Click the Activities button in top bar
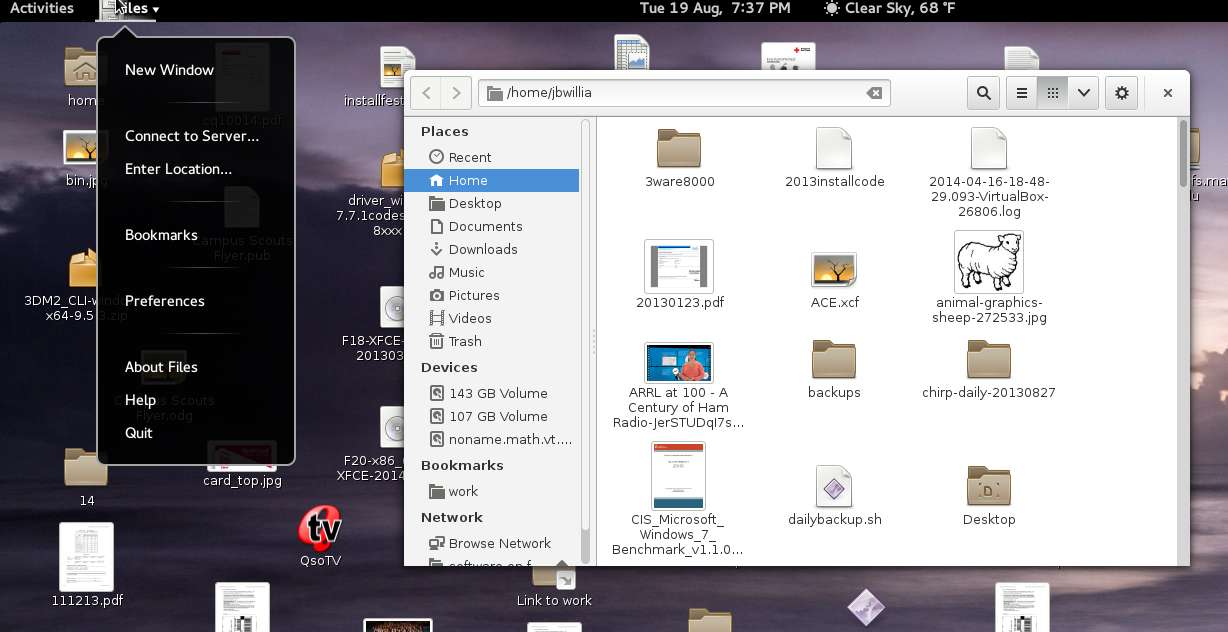The height and width of the screenshot is (632, 1228). click(x=42, y=8)
